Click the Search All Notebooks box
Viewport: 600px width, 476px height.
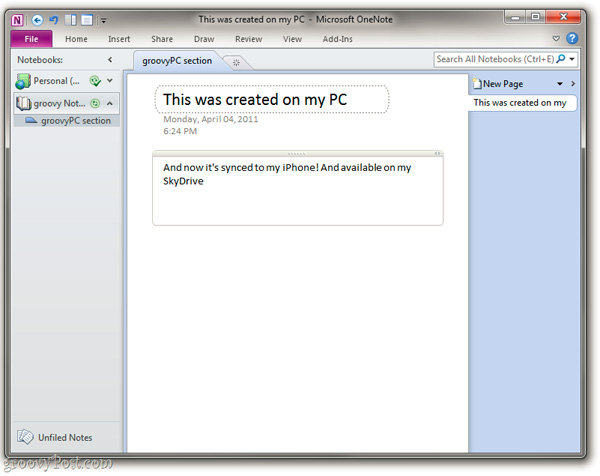(x=494, y=59)
